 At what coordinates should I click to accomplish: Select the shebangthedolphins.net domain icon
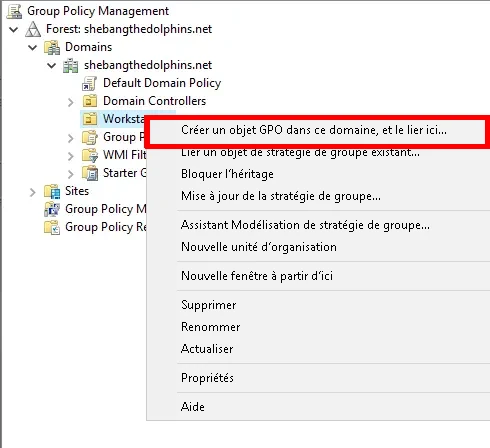(71, 65)
